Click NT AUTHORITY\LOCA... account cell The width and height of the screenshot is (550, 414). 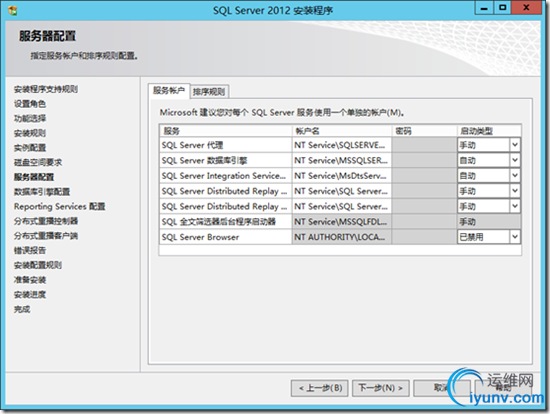pyautogui.click(x=342, y=237)
